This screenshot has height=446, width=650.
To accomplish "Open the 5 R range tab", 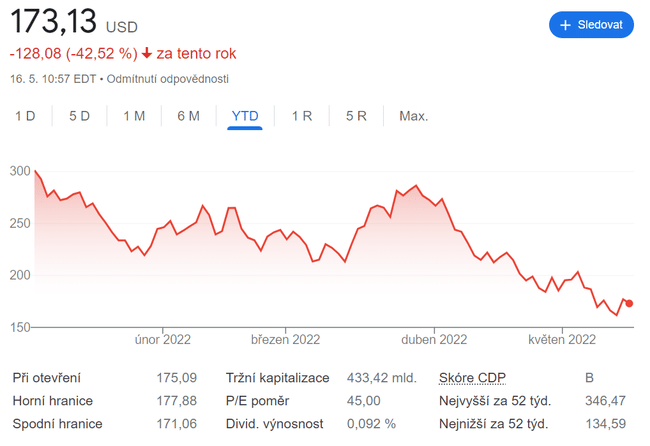I will pos(356,116).
